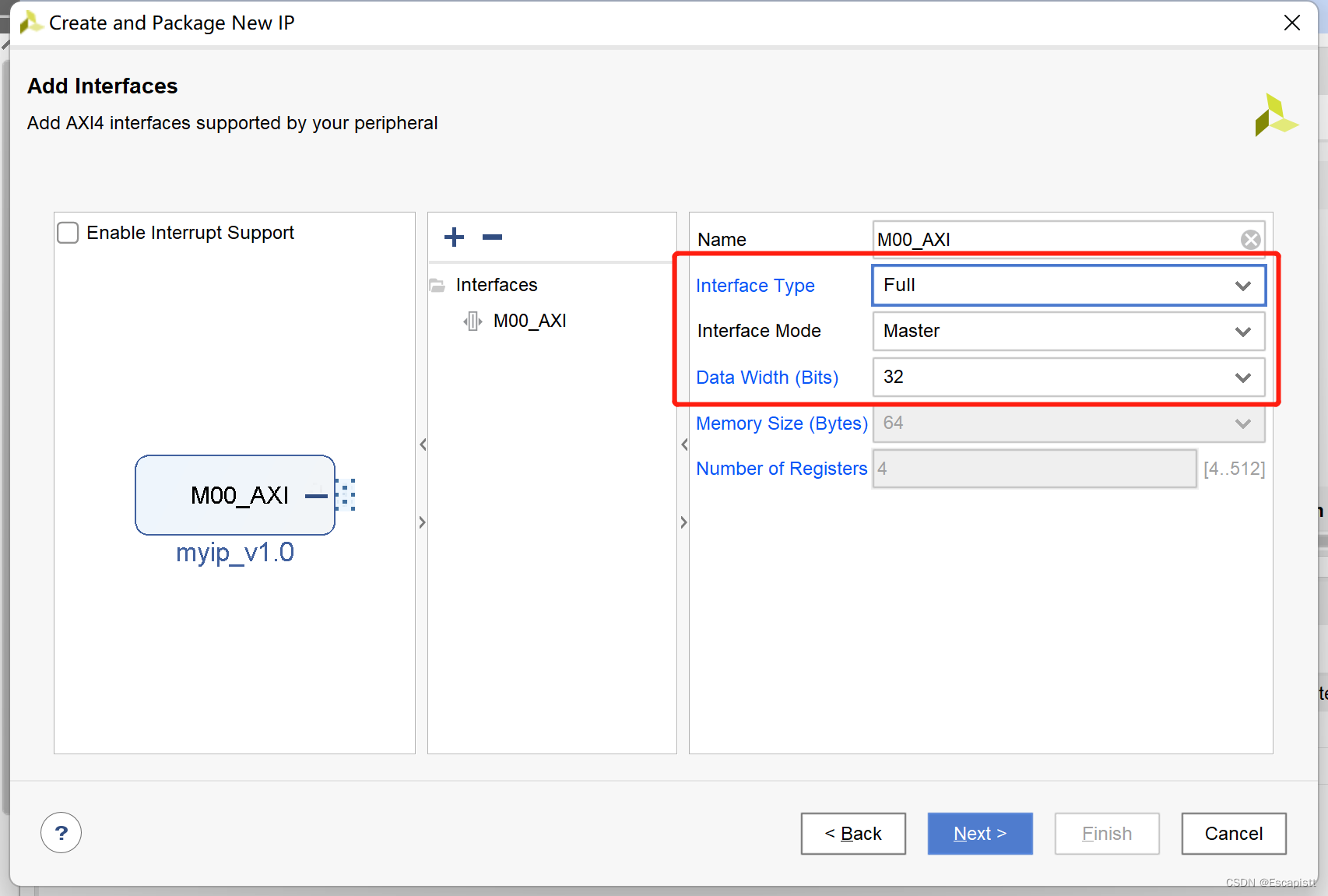Screen dimensions: 1328x896
Task: Click the Interface Type label link
Action: [x=755, y=286]
